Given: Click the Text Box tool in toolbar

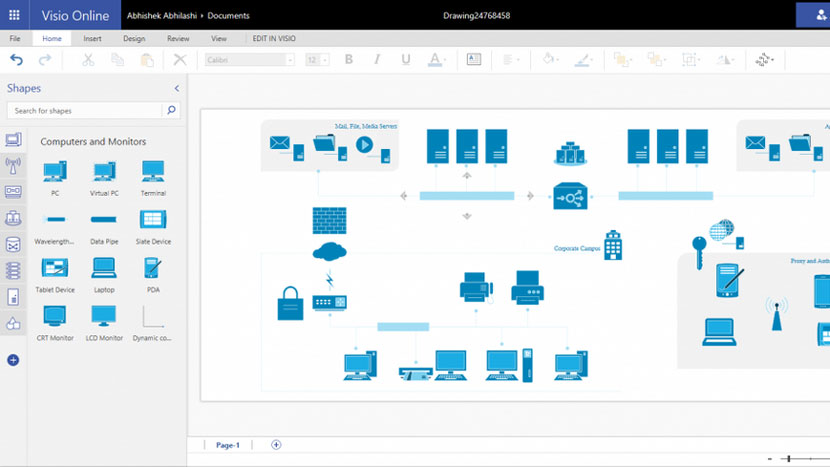Looking at the screenshot, I should [x=473, y=60].
